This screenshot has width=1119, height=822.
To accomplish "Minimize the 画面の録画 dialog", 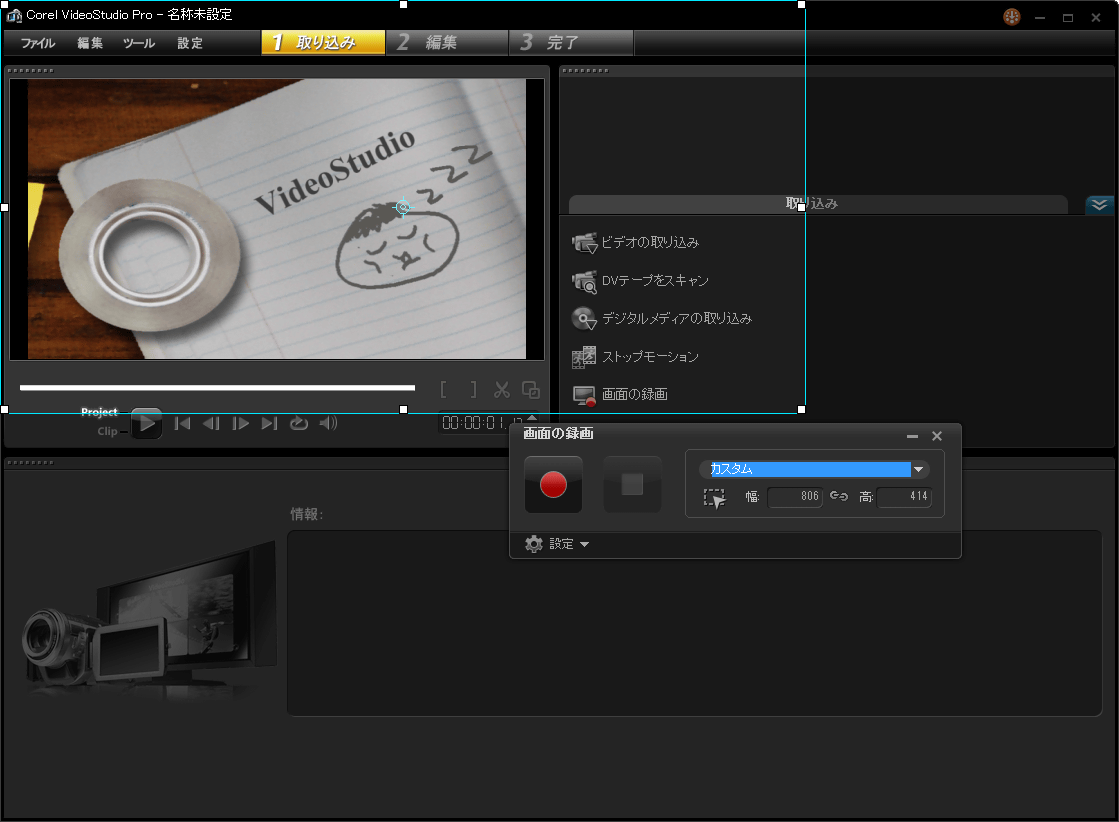I will coord(912,436).
